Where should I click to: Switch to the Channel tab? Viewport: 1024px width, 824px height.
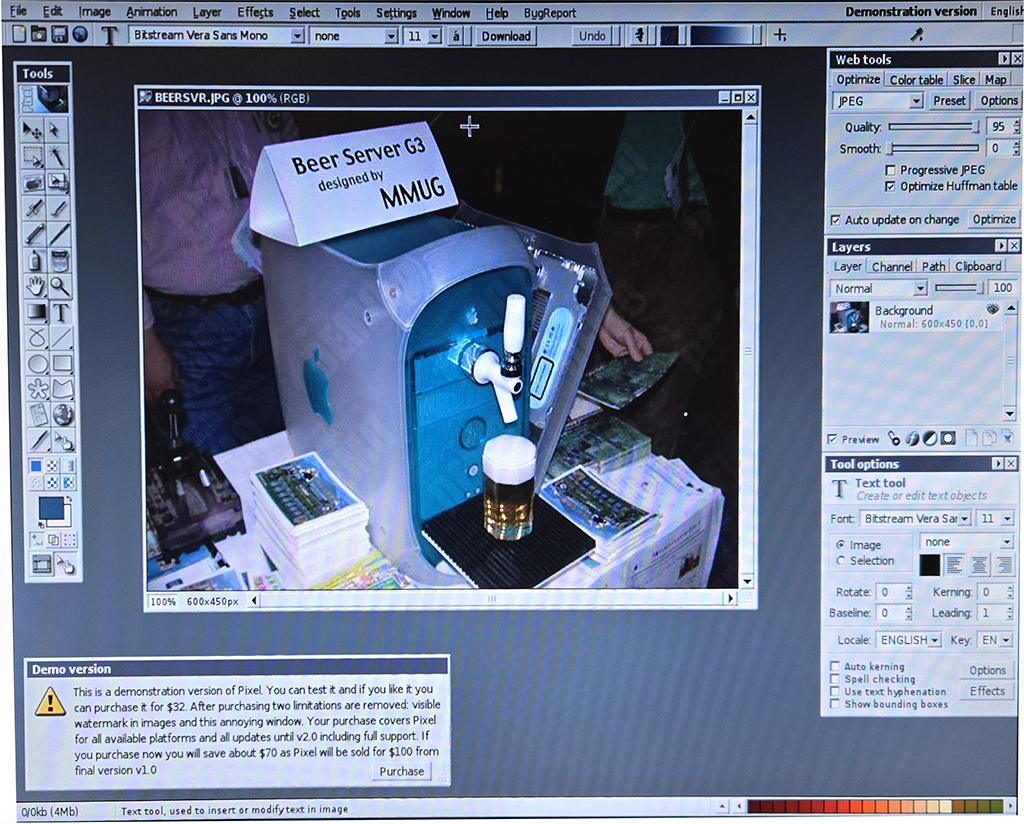pyautogui.click(x=891, y=266)
